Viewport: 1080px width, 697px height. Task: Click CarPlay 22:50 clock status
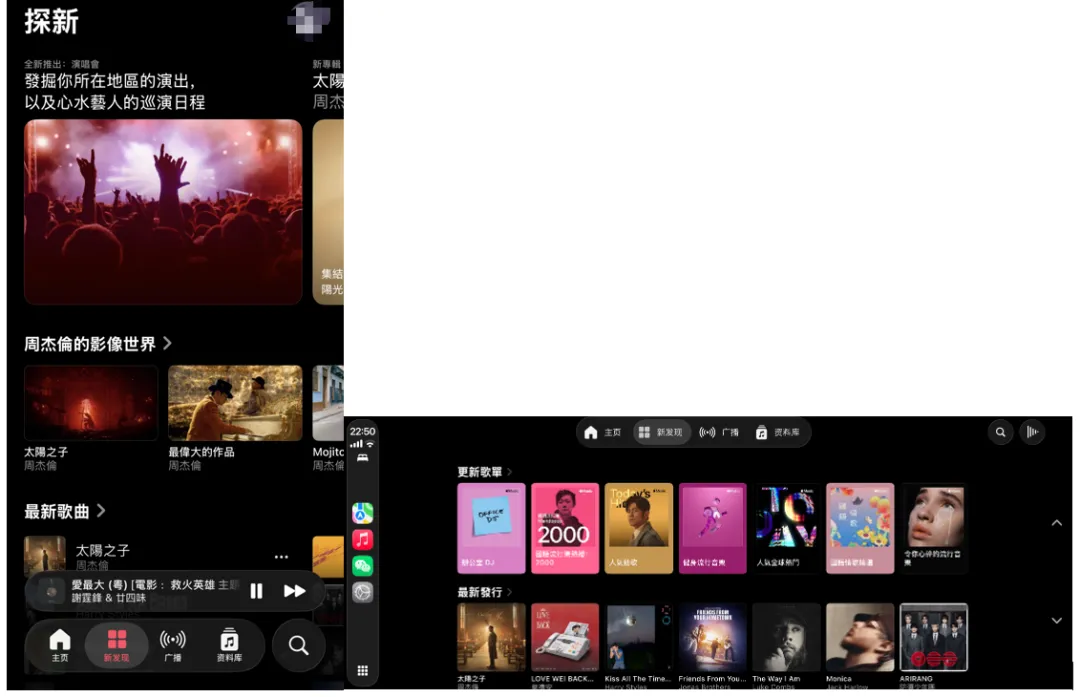click(362, 432)
